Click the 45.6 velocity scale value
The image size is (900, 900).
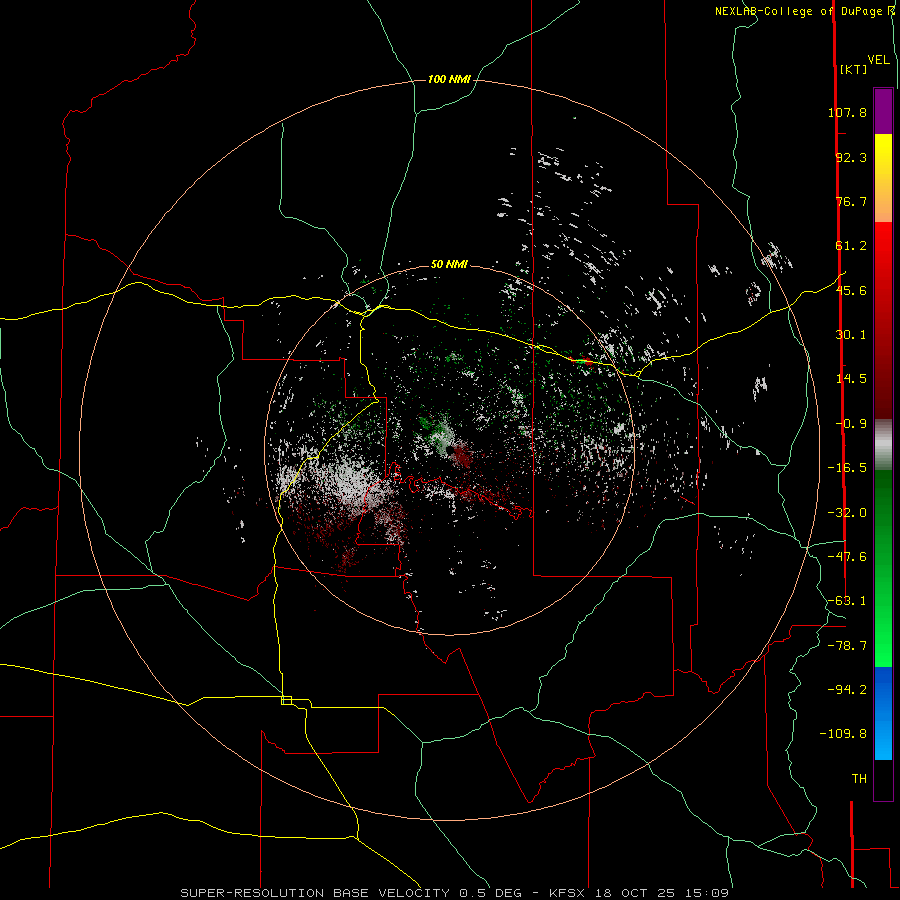pos(851,290)
